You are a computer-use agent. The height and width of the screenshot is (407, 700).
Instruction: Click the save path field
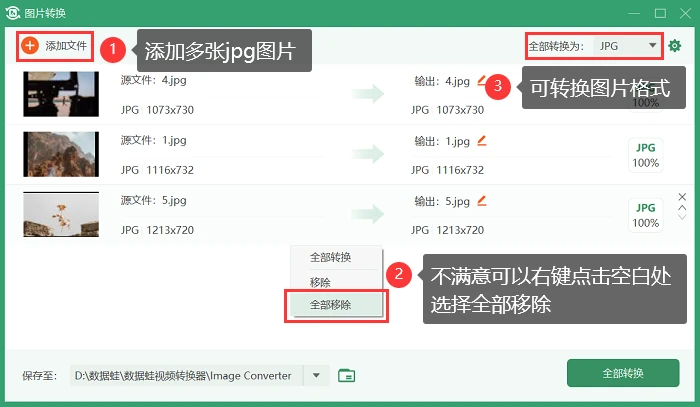click(187, 375)
